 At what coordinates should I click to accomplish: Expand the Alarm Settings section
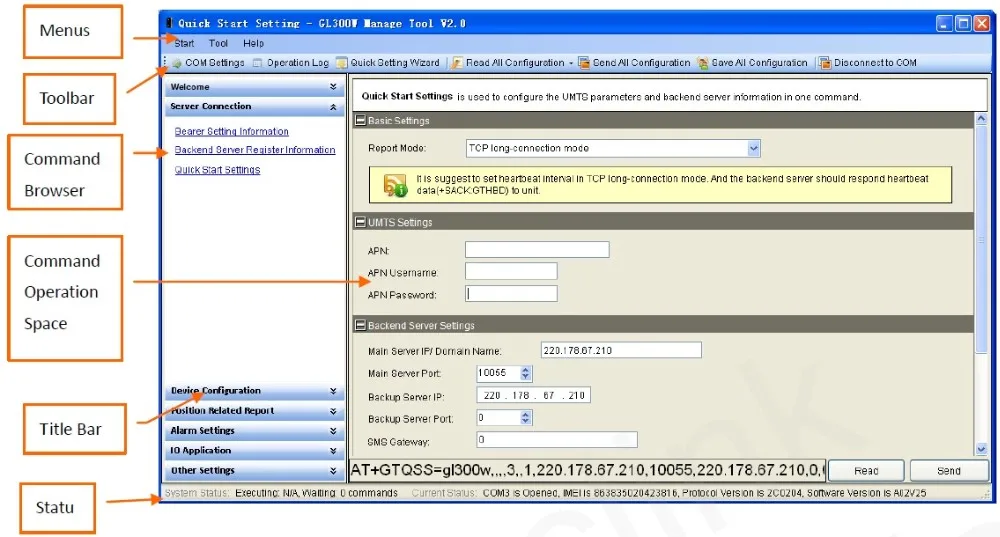254,430
